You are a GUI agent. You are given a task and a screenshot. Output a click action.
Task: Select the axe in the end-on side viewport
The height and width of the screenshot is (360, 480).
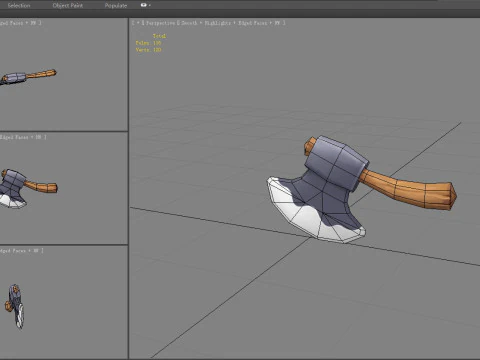pyautogui.click(x=14, y=306)
